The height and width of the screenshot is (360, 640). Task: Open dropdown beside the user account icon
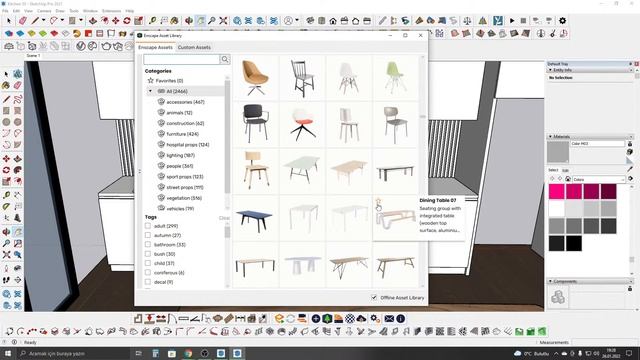[x=297, y=20]
